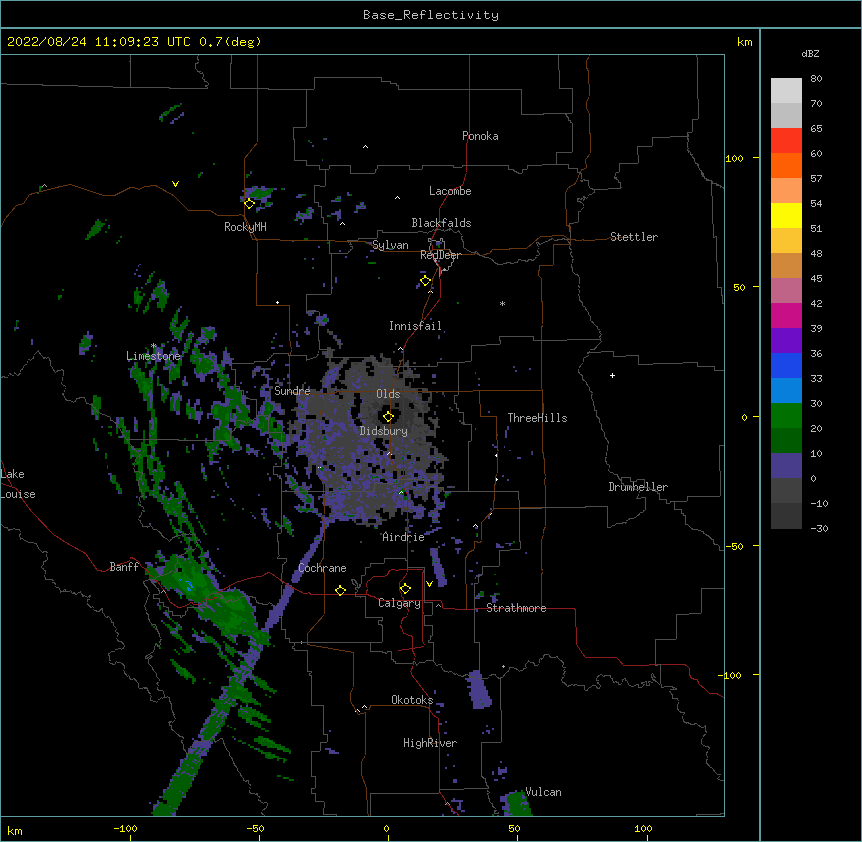Click the yellow diamond marker above Calgary

(405, 589)
